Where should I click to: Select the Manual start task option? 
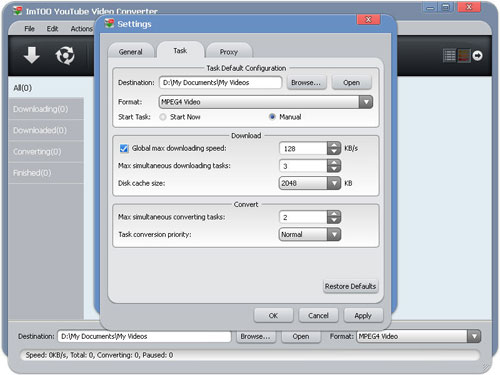click(272, 117)
